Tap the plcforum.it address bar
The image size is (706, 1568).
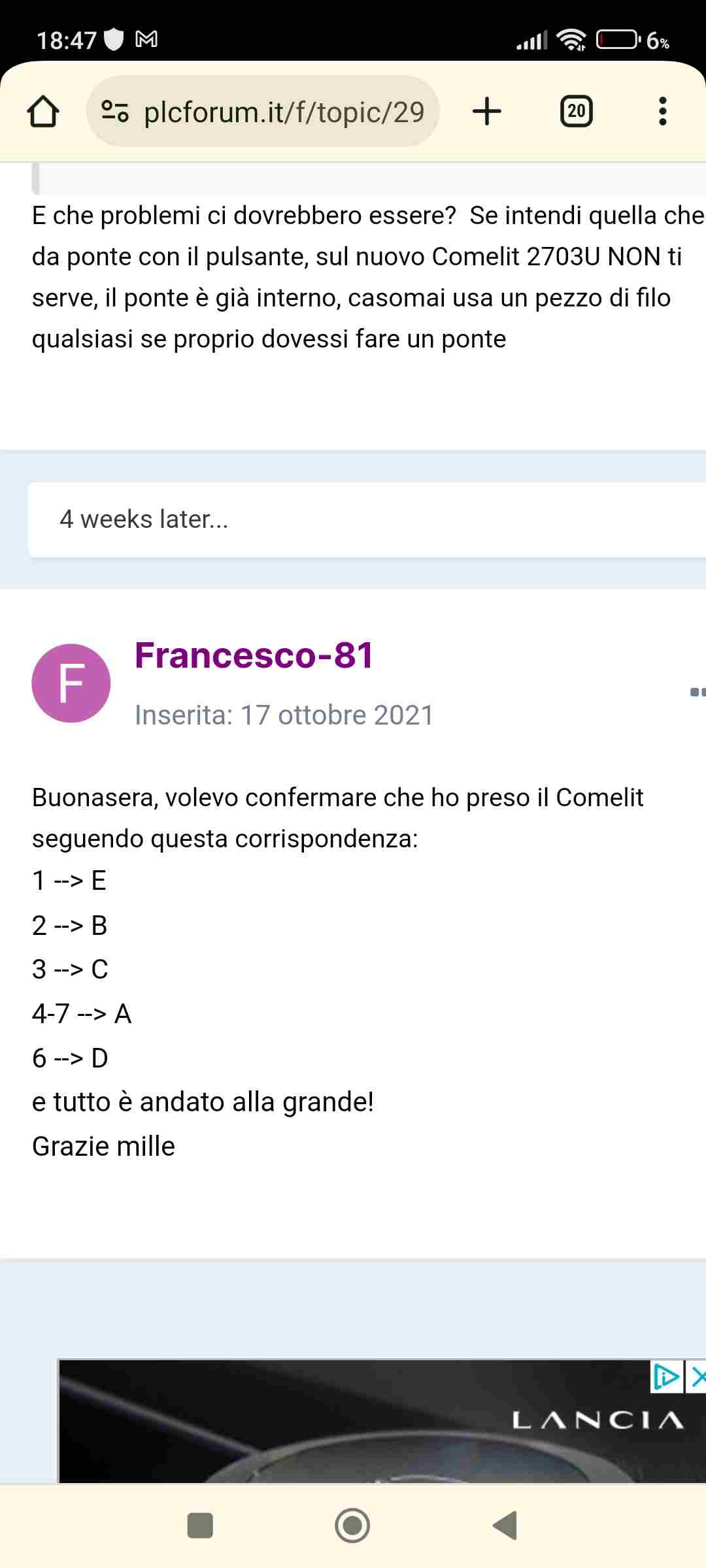pyautogui.click(x=263, y=111)
